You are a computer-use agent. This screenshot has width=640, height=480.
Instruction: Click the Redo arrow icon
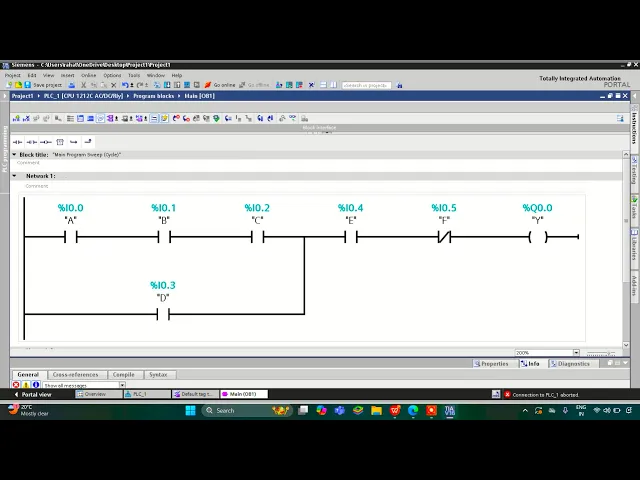(140, 85)
